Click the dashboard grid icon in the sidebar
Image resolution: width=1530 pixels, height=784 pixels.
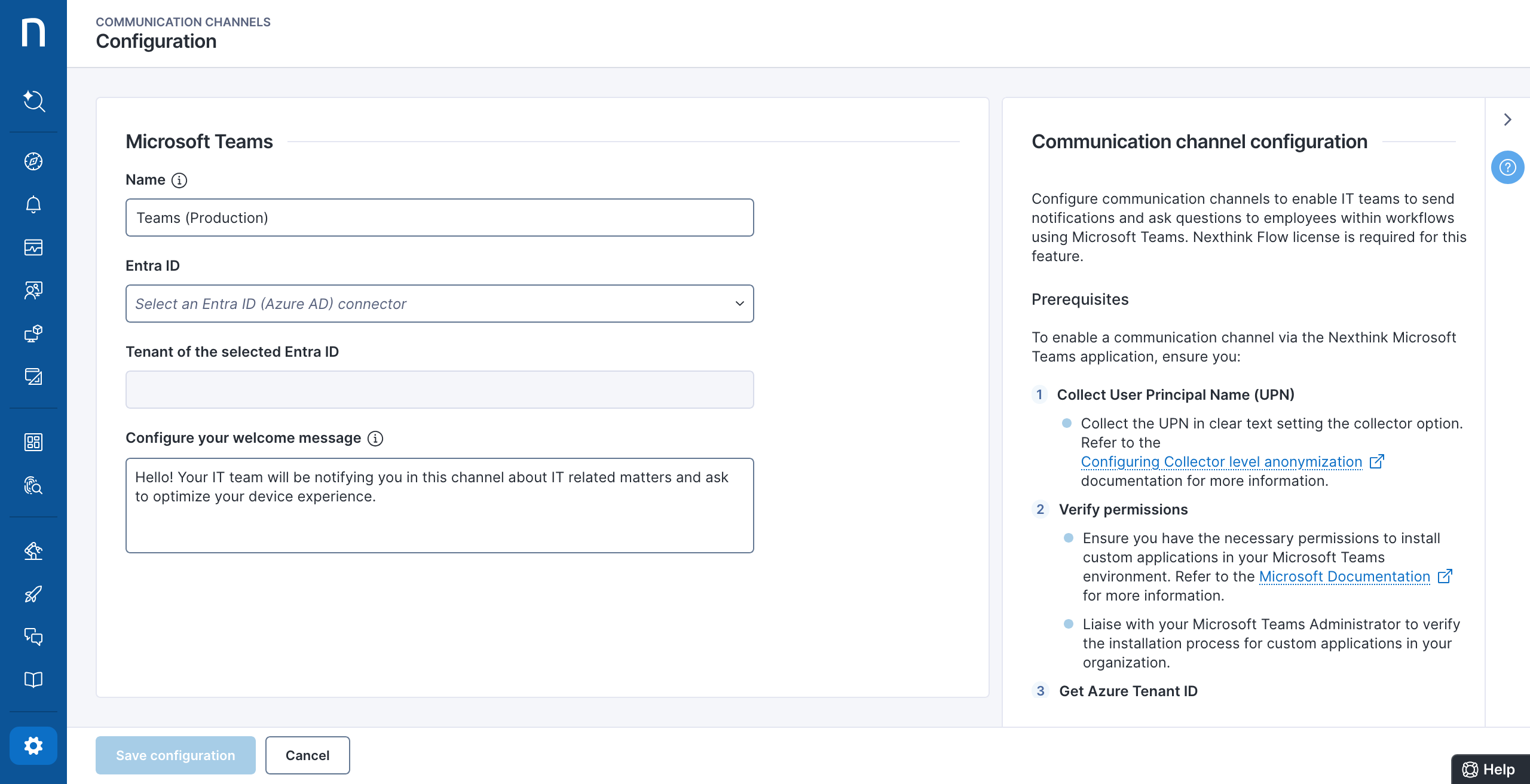pyautogui.click(x=33, y=442)
